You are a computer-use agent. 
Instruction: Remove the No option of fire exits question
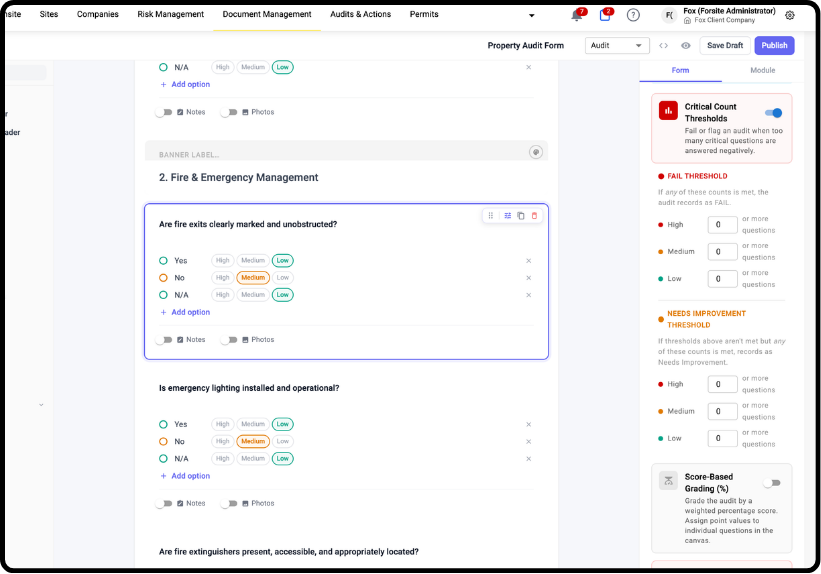tap(528, 278)
